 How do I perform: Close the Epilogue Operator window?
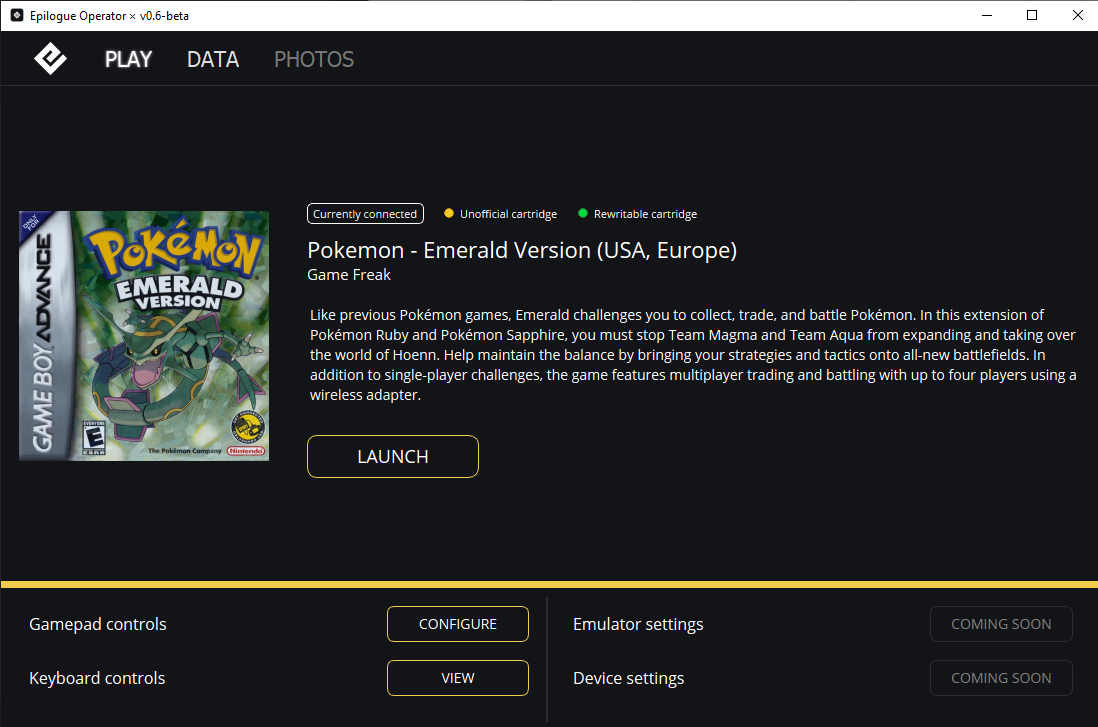coord(1077,15)
